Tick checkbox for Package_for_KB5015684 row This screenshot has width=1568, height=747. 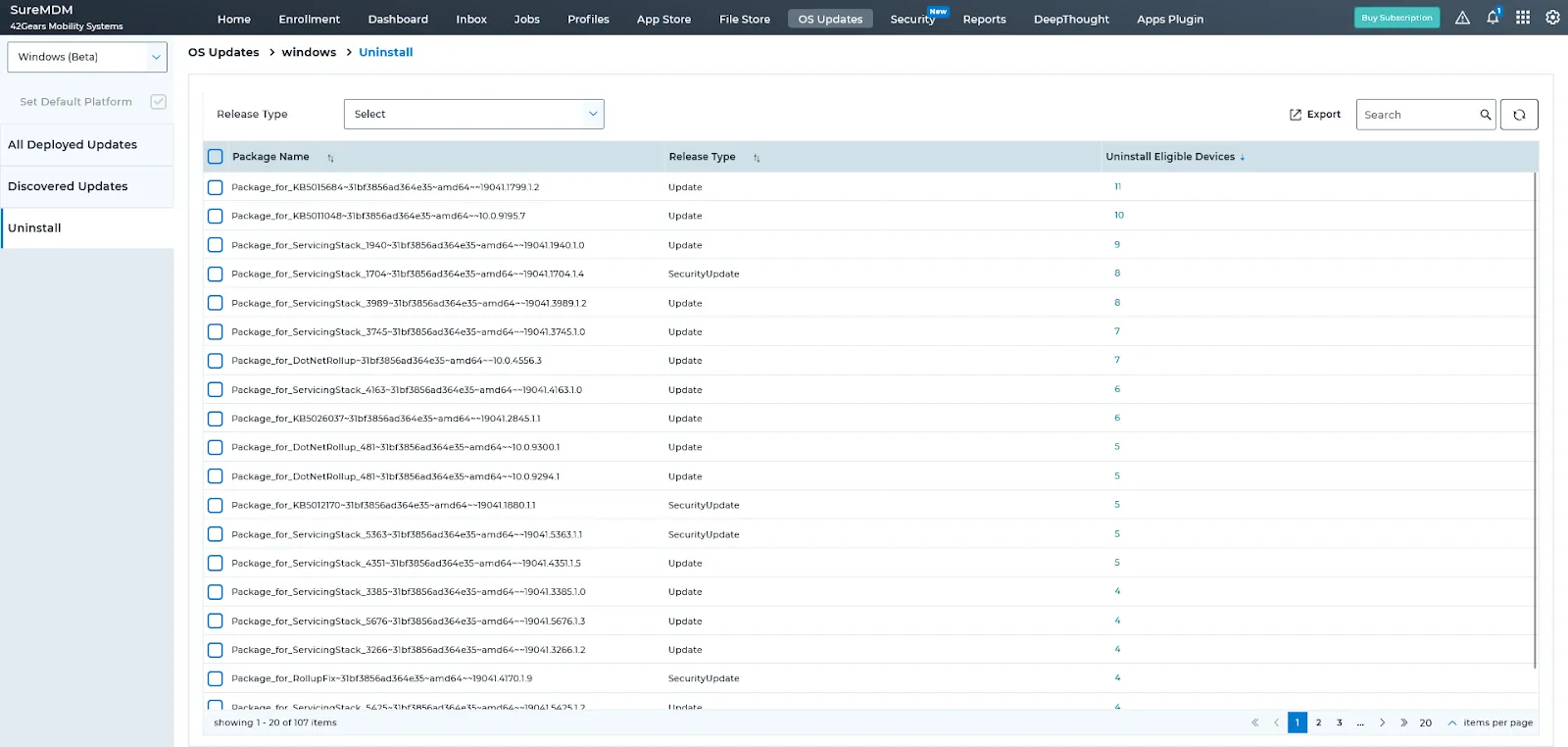[216, 187]
